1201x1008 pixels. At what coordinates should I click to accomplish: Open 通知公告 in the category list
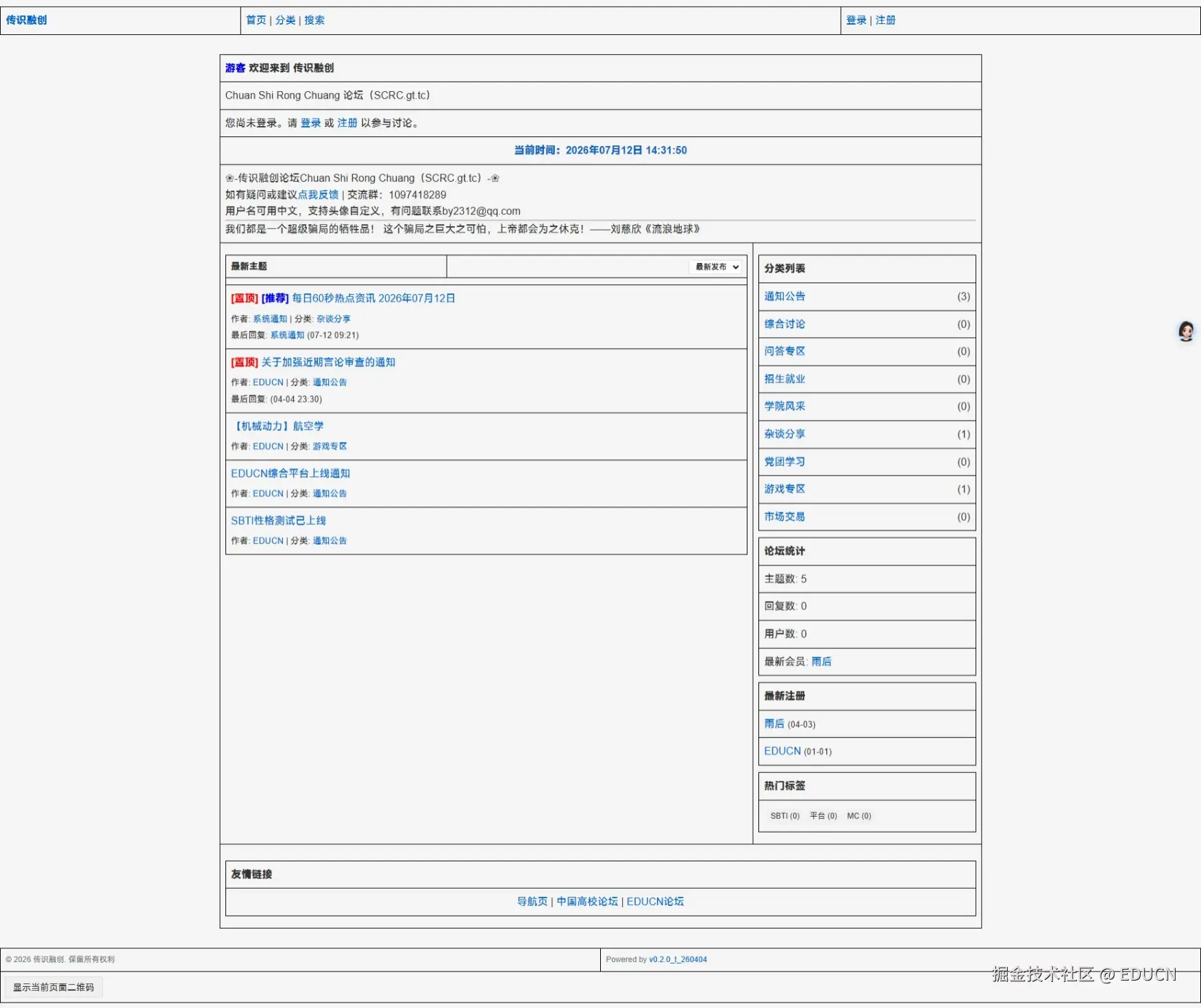[785, 297]
